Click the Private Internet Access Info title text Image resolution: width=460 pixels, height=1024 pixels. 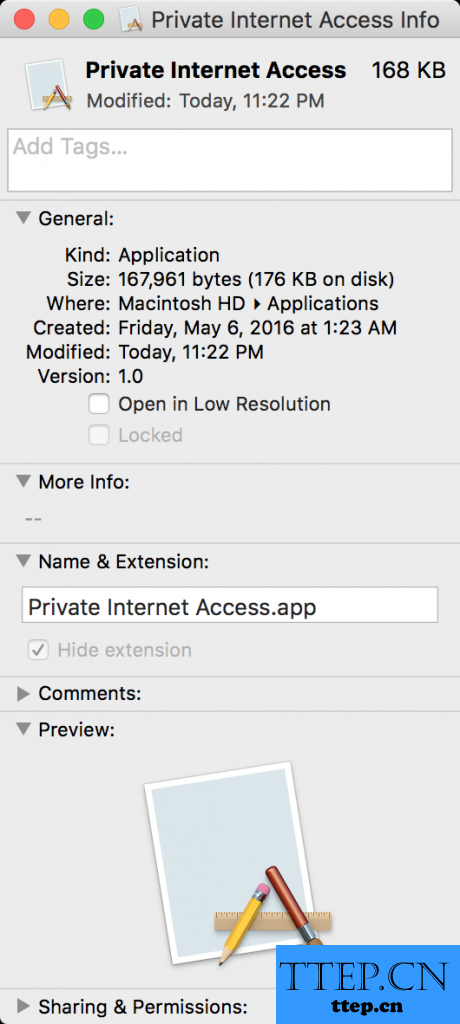pyautogui.click(x=295, y=20)
